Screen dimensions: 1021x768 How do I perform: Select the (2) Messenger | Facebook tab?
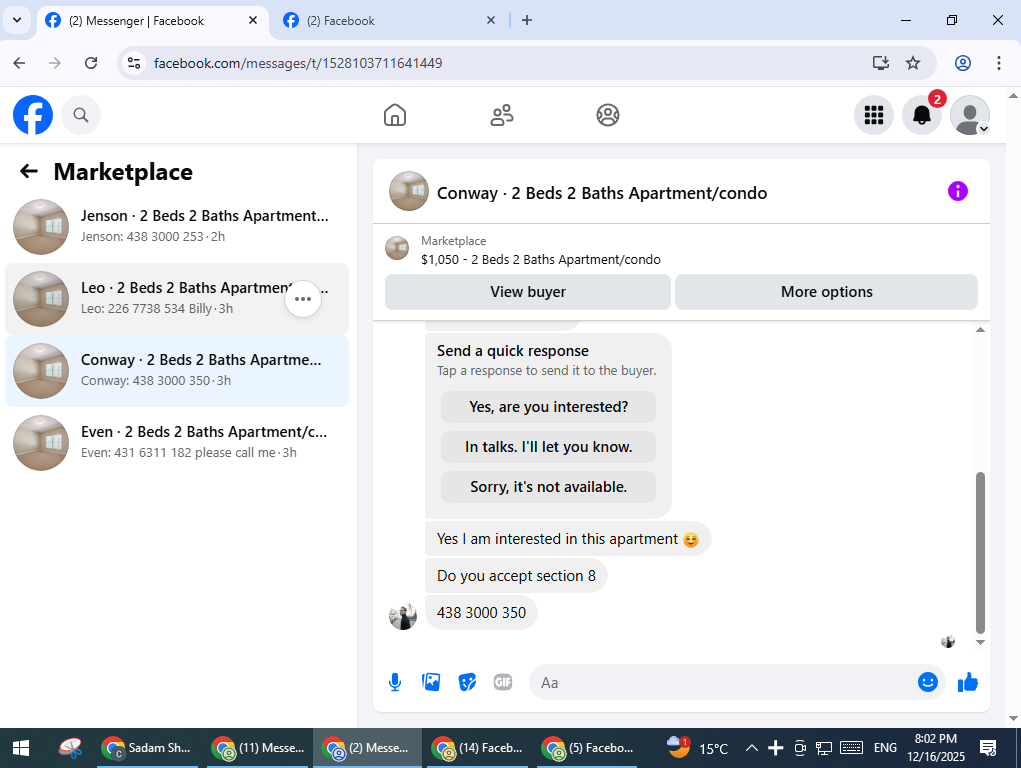(152, 21)
